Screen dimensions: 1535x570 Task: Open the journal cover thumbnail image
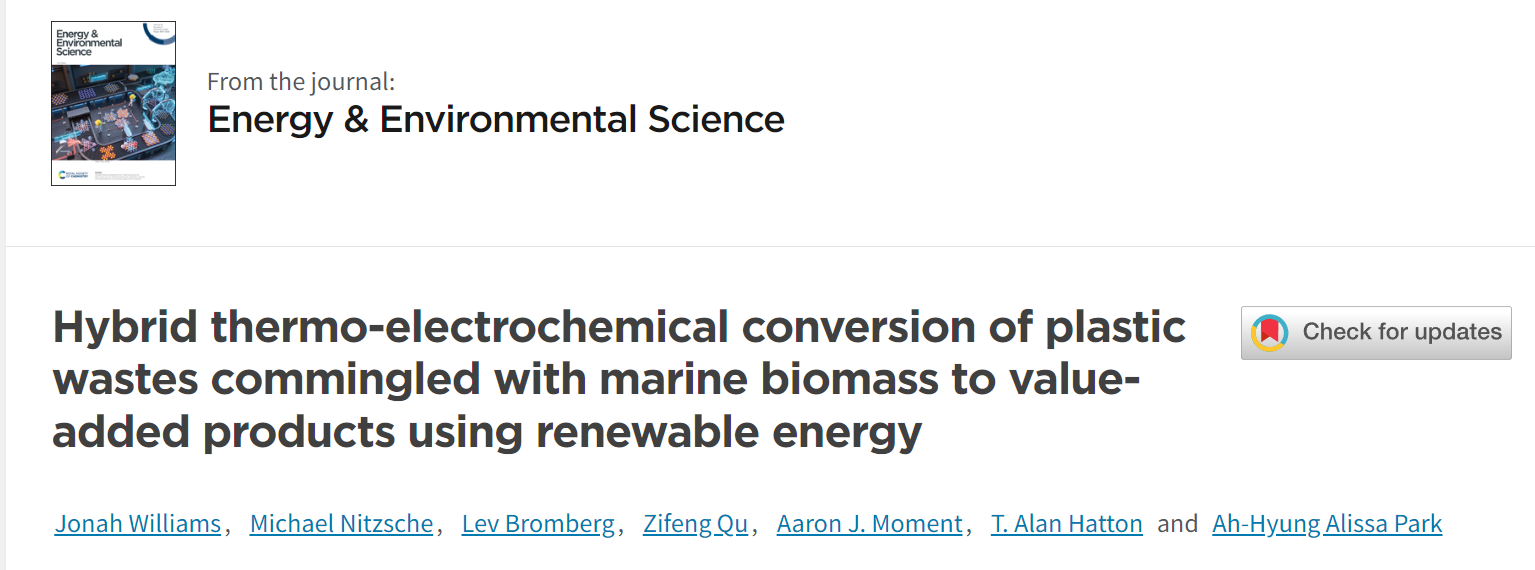[x=113, y=103]
